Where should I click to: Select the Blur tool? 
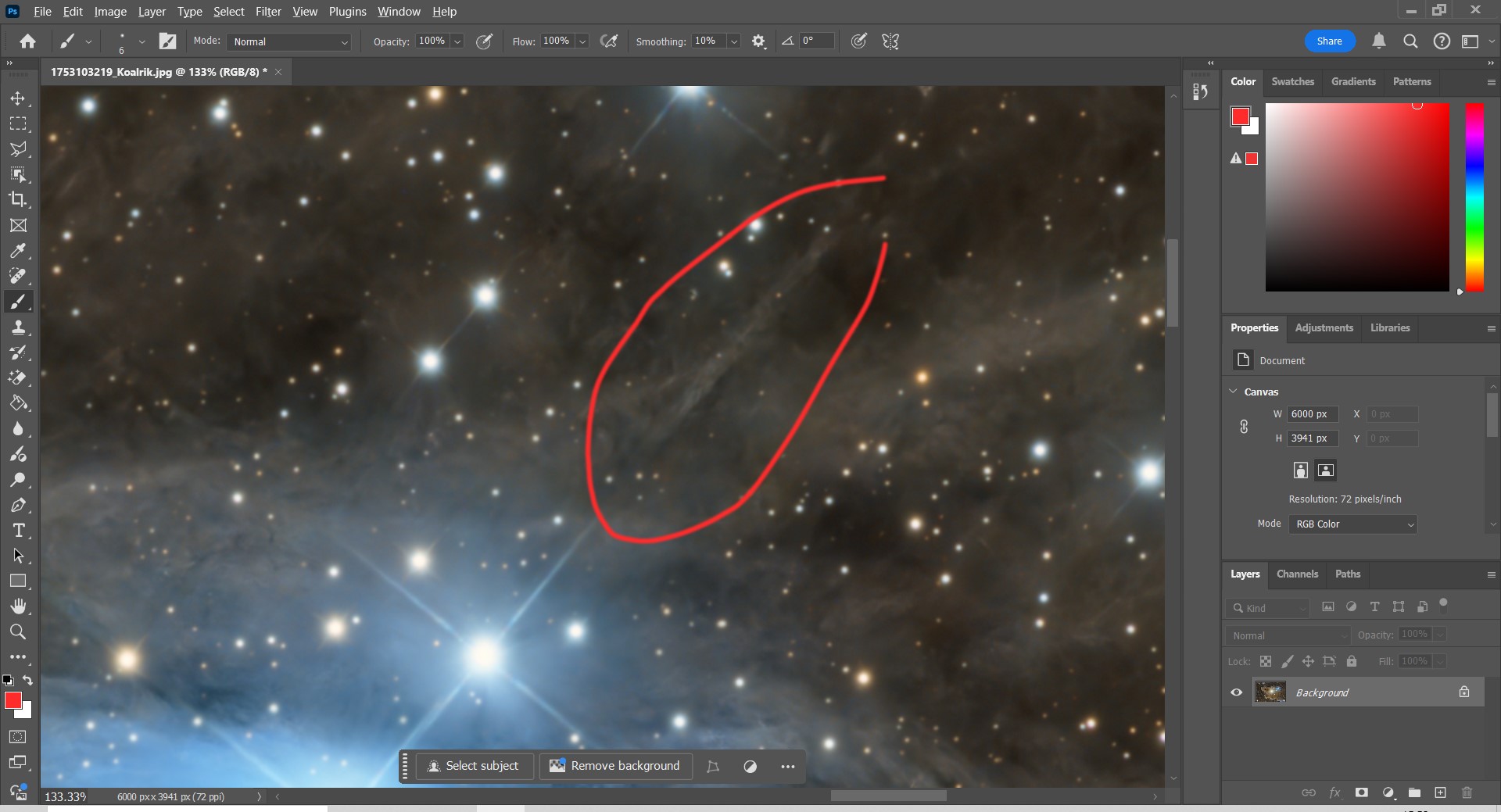click(18, 429)
